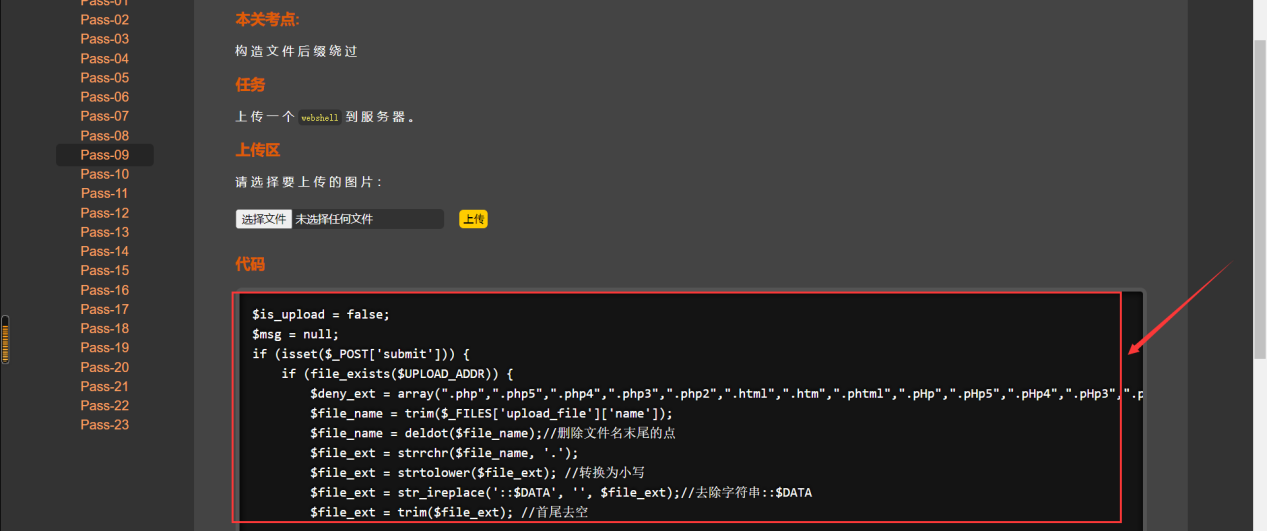Navigate to Pass-23
The image size is (1267, 531).
click(x=105, y=425)
